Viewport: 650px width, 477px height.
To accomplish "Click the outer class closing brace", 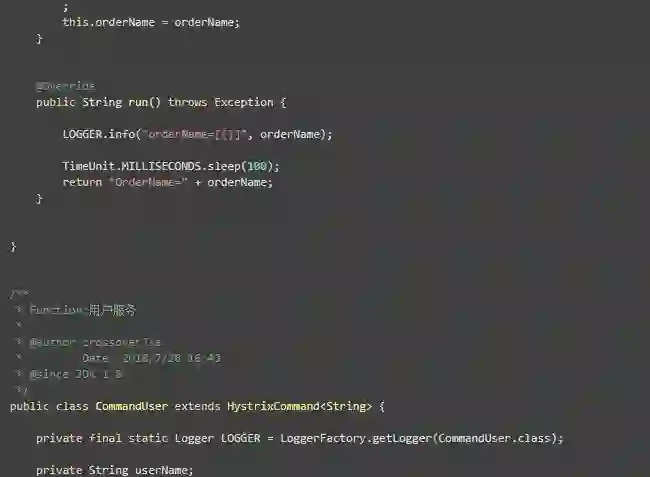I will (x=13, y=247).
